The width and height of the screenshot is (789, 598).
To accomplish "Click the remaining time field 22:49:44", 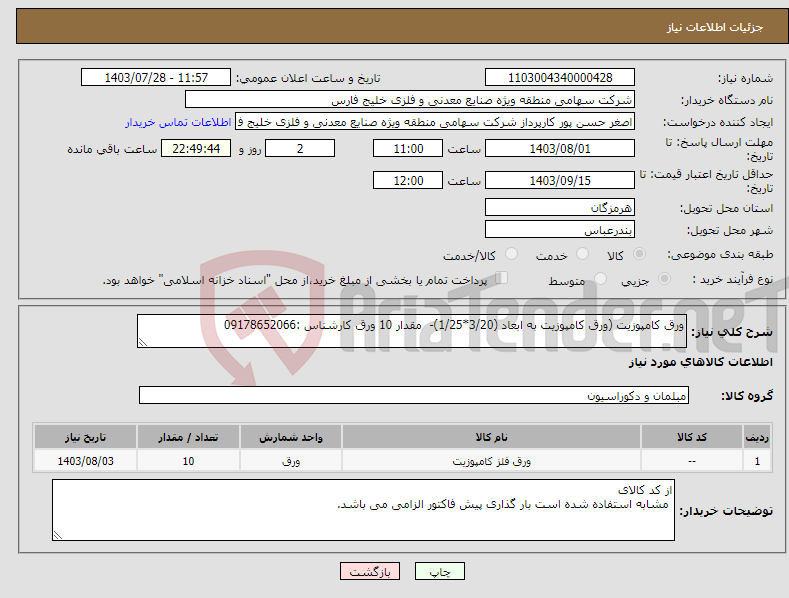I will (196, 148).
